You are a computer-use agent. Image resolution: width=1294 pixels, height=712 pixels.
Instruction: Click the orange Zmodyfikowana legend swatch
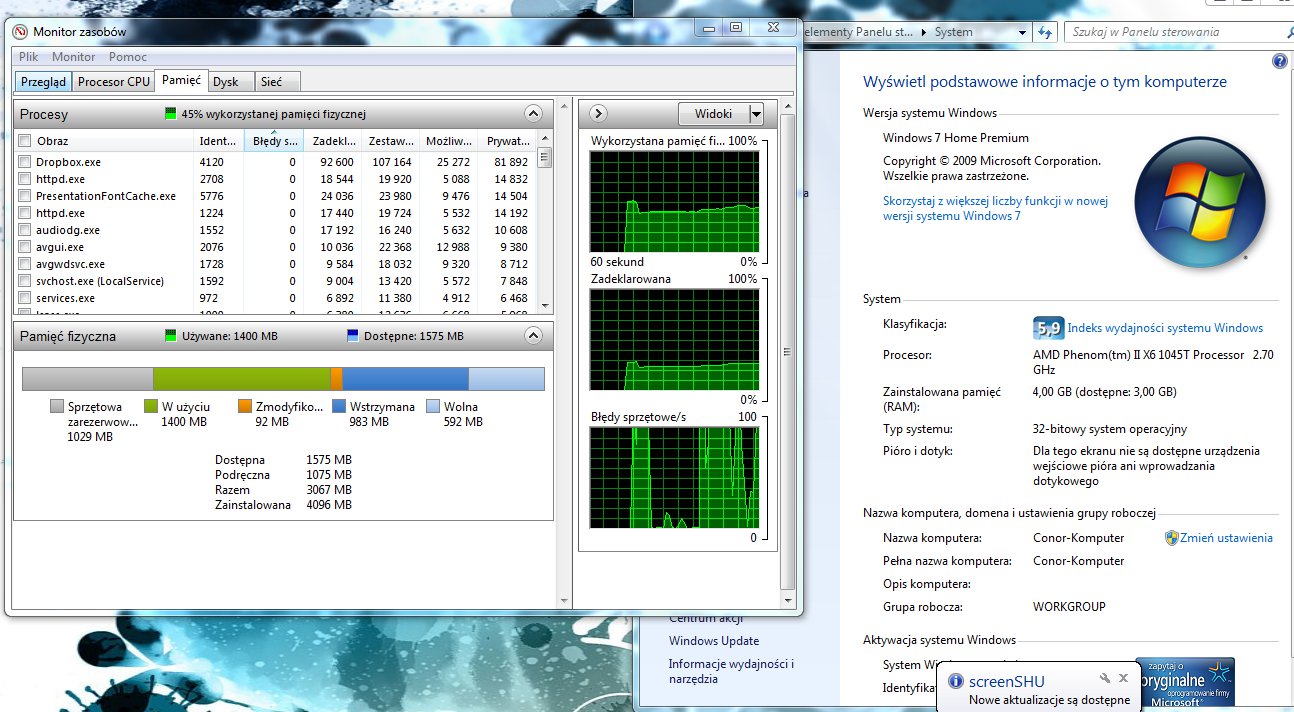click(x=245, y=406)
